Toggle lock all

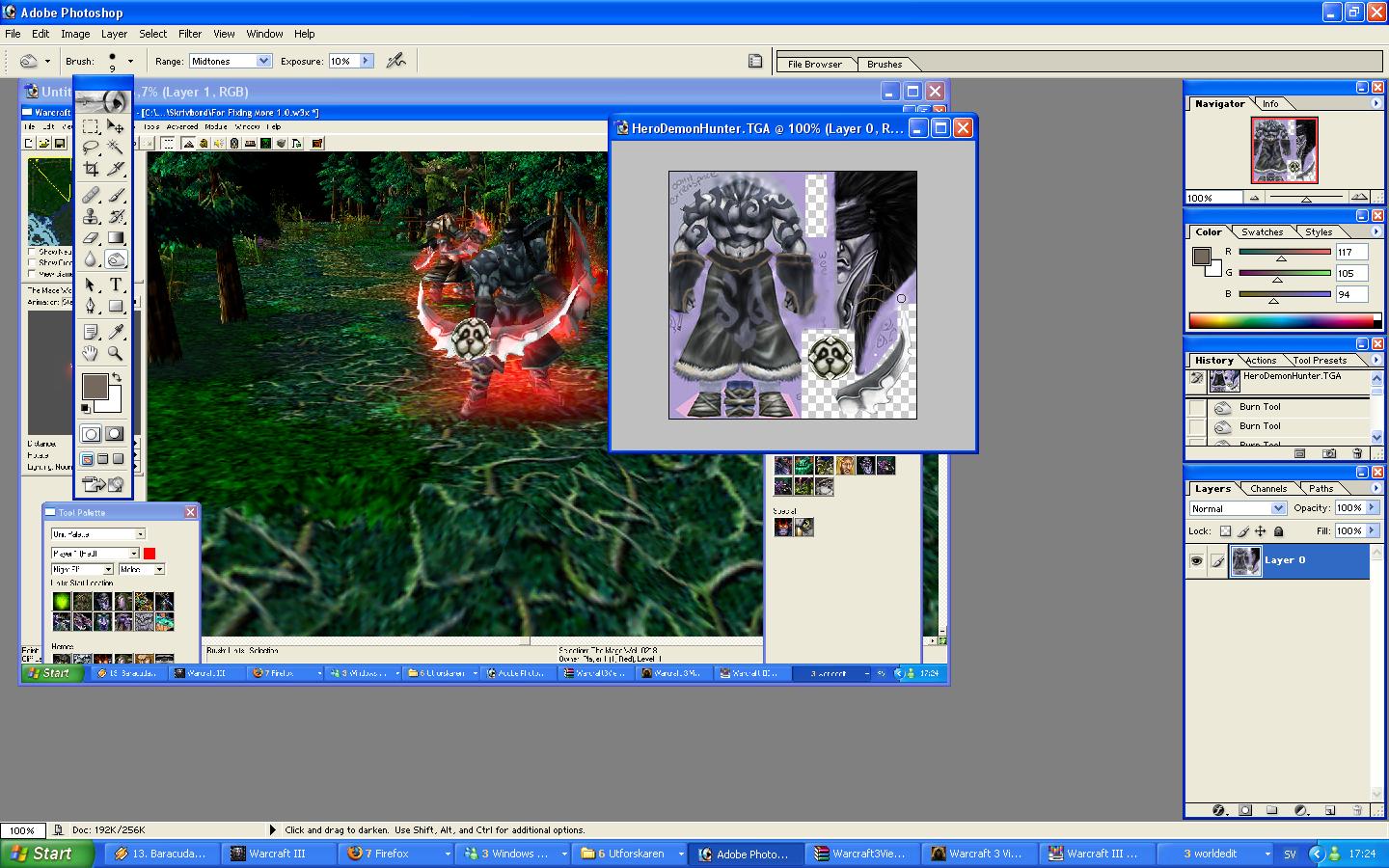pyautogui.click(x=1279, y=531)
